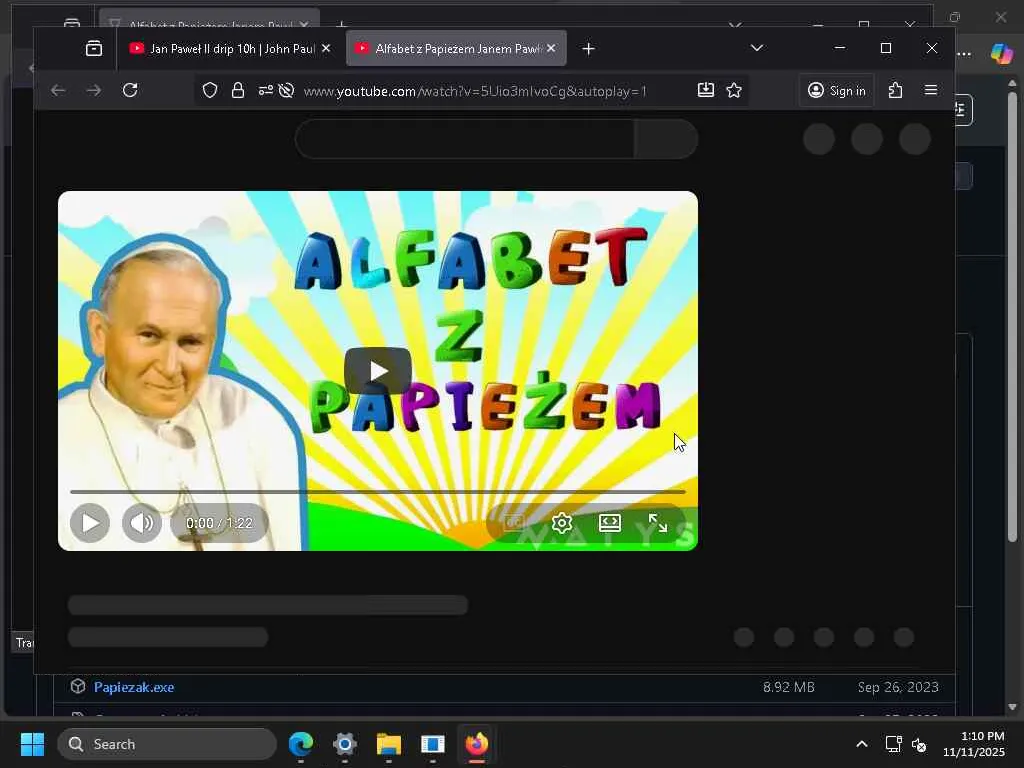1024x768 pixels.
Task: Go back to the previous page
Action: pyautogui.click(x=58, y=90)
